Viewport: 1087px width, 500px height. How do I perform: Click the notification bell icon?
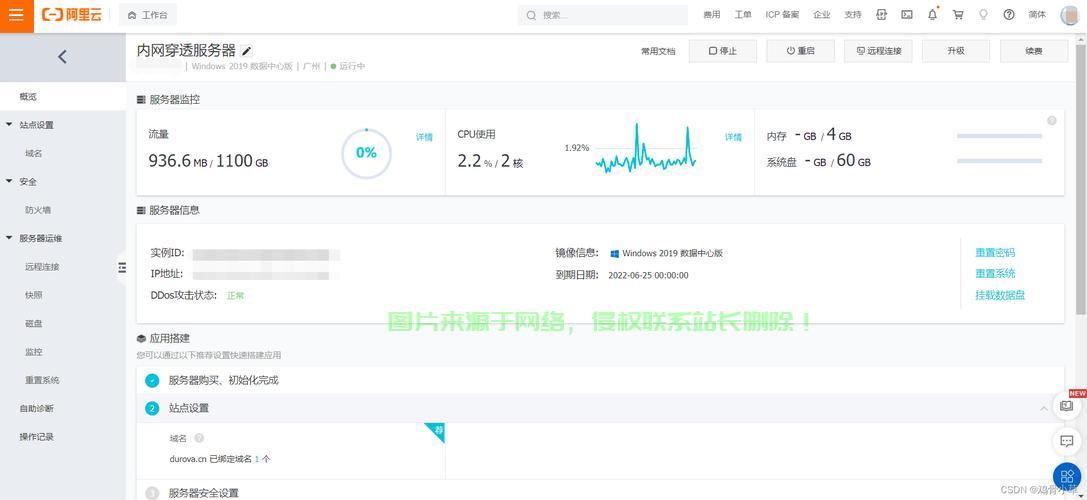coord(932,15)
